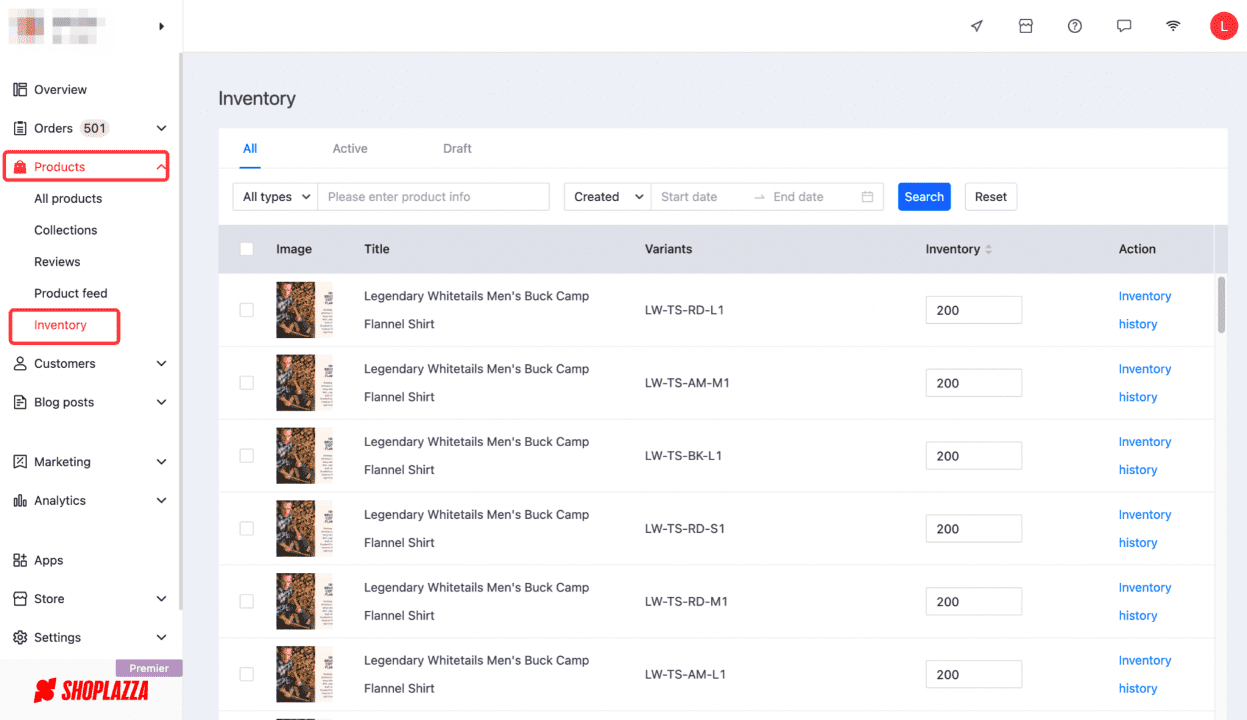This screenshot has height=720, width=1247.
Task: Switch to the Draft tab
Action: point(457,149)
